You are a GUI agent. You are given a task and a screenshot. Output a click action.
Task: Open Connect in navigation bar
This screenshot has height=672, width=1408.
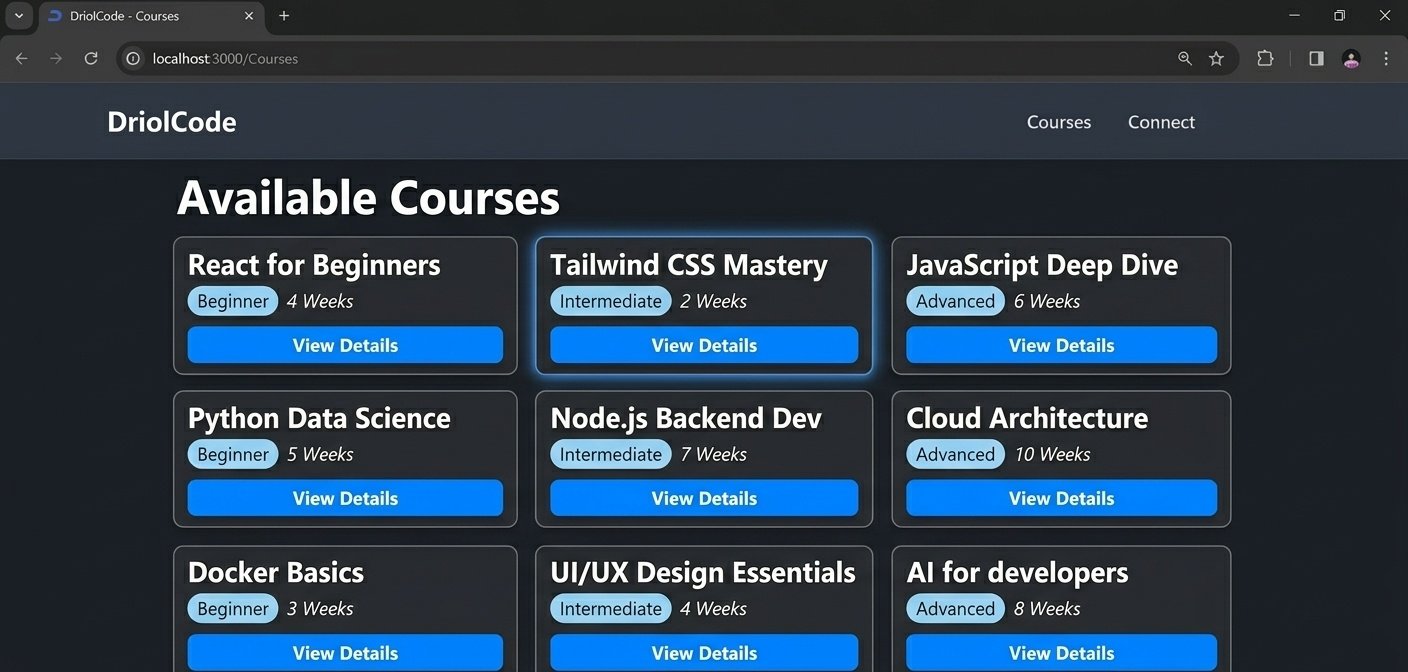(1161, 122)
